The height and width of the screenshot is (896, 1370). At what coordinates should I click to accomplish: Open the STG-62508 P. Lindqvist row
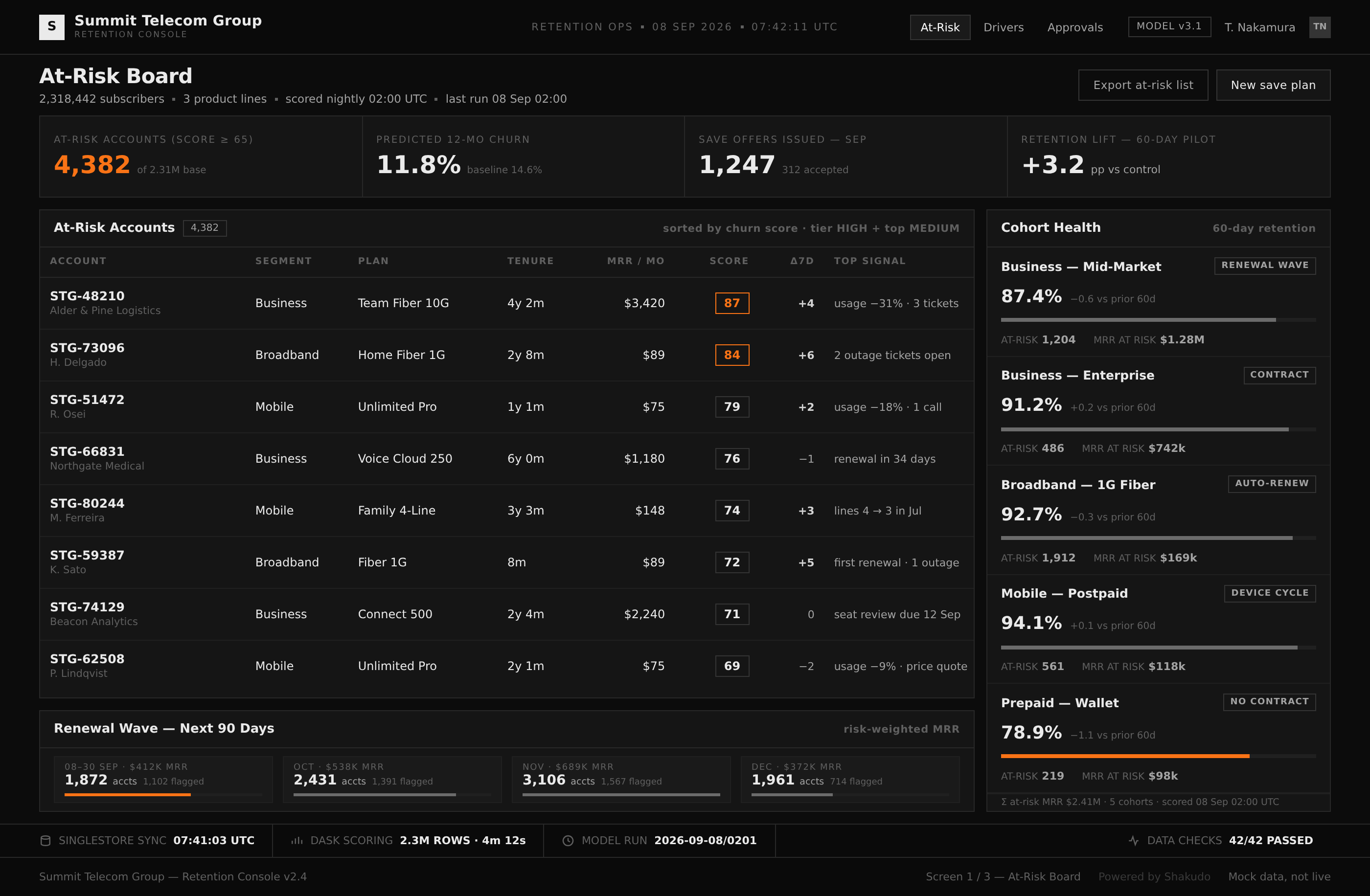click(x=506, y=666)
